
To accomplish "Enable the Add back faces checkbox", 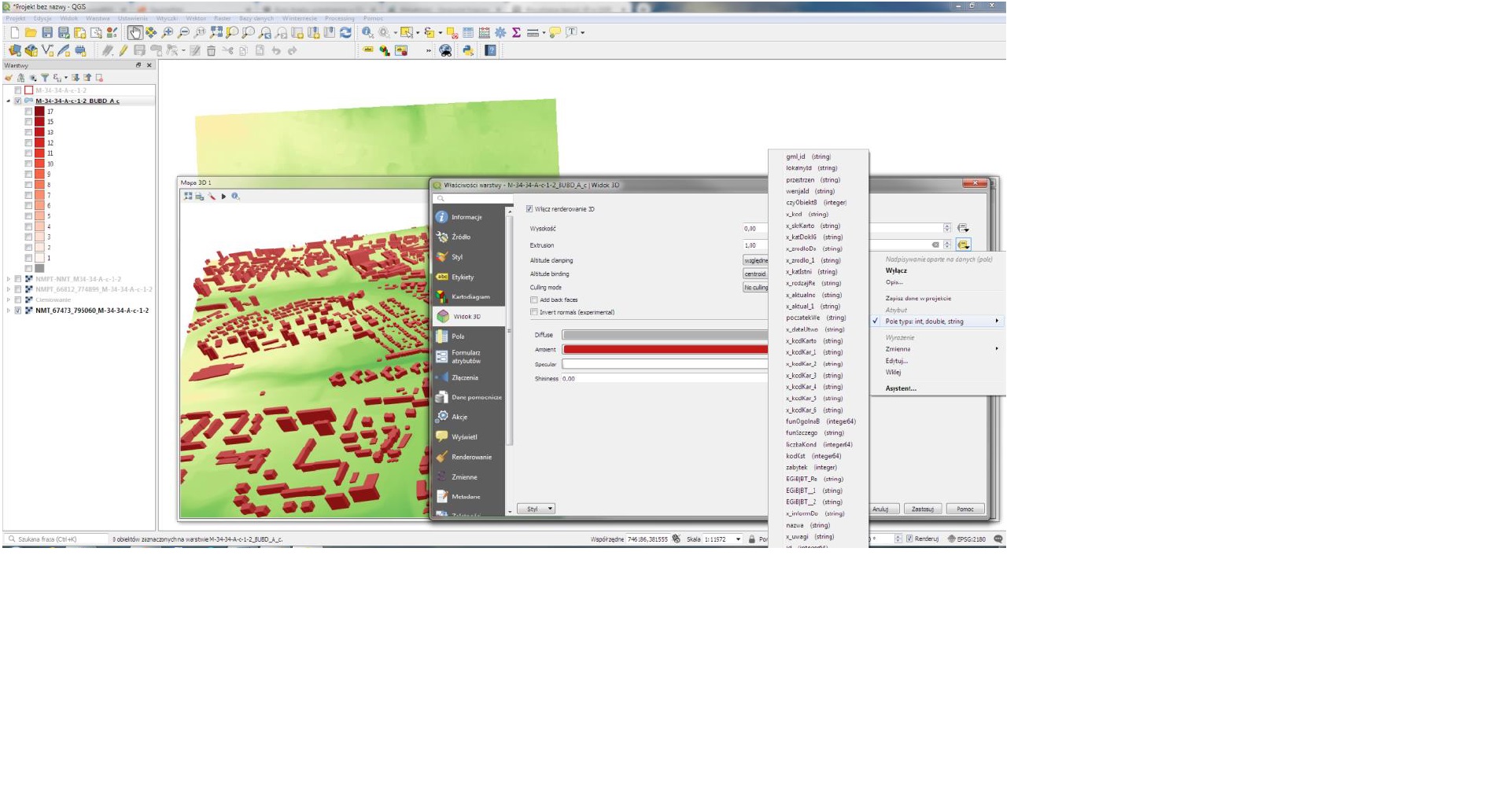I will click(534, 300).
